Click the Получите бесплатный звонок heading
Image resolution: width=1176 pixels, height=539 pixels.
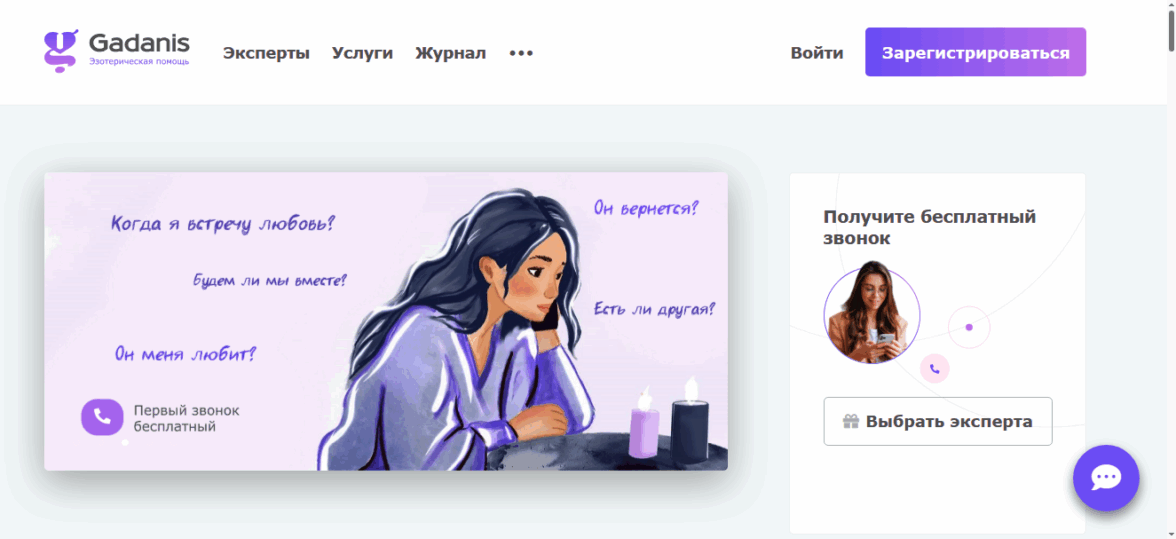pos(929,228)
